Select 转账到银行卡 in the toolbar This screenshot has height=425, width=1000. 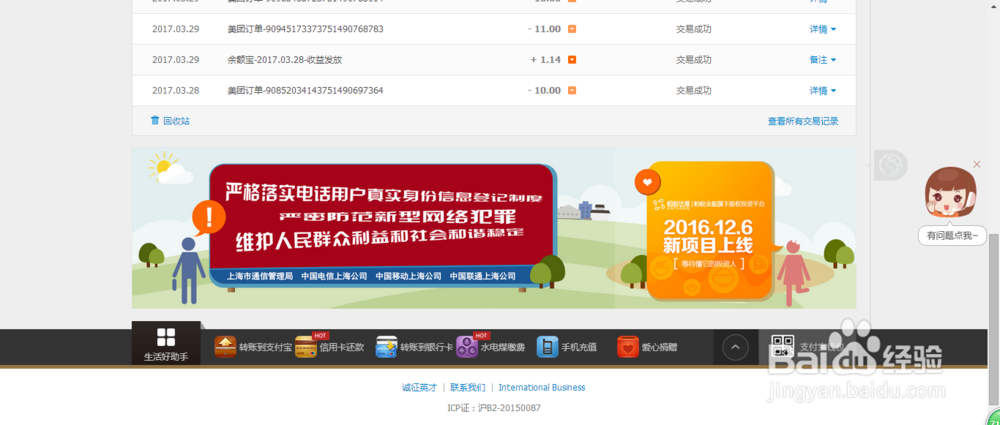coord(427,348)
